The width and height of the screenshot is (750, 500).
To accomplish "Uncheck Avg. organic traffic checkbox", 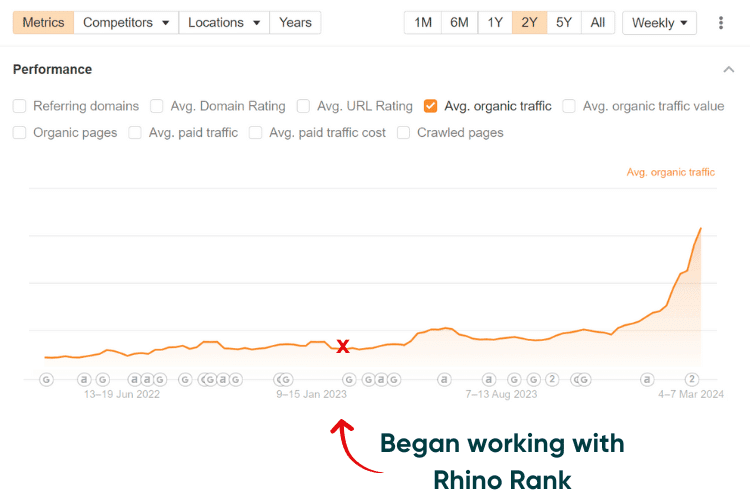I will click(x=430, y=106).
